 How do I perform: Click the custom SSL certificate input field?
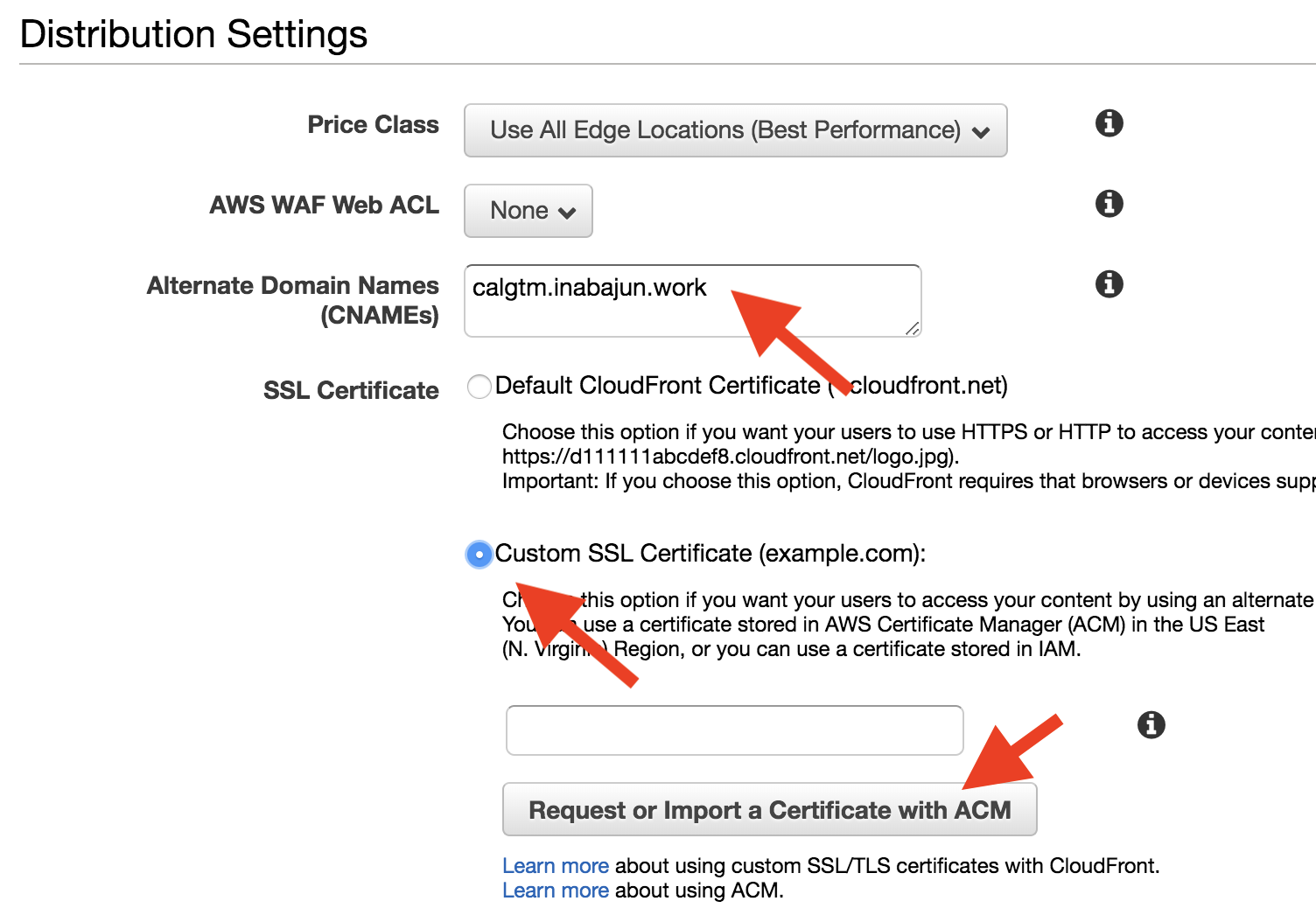pos(735,730)
